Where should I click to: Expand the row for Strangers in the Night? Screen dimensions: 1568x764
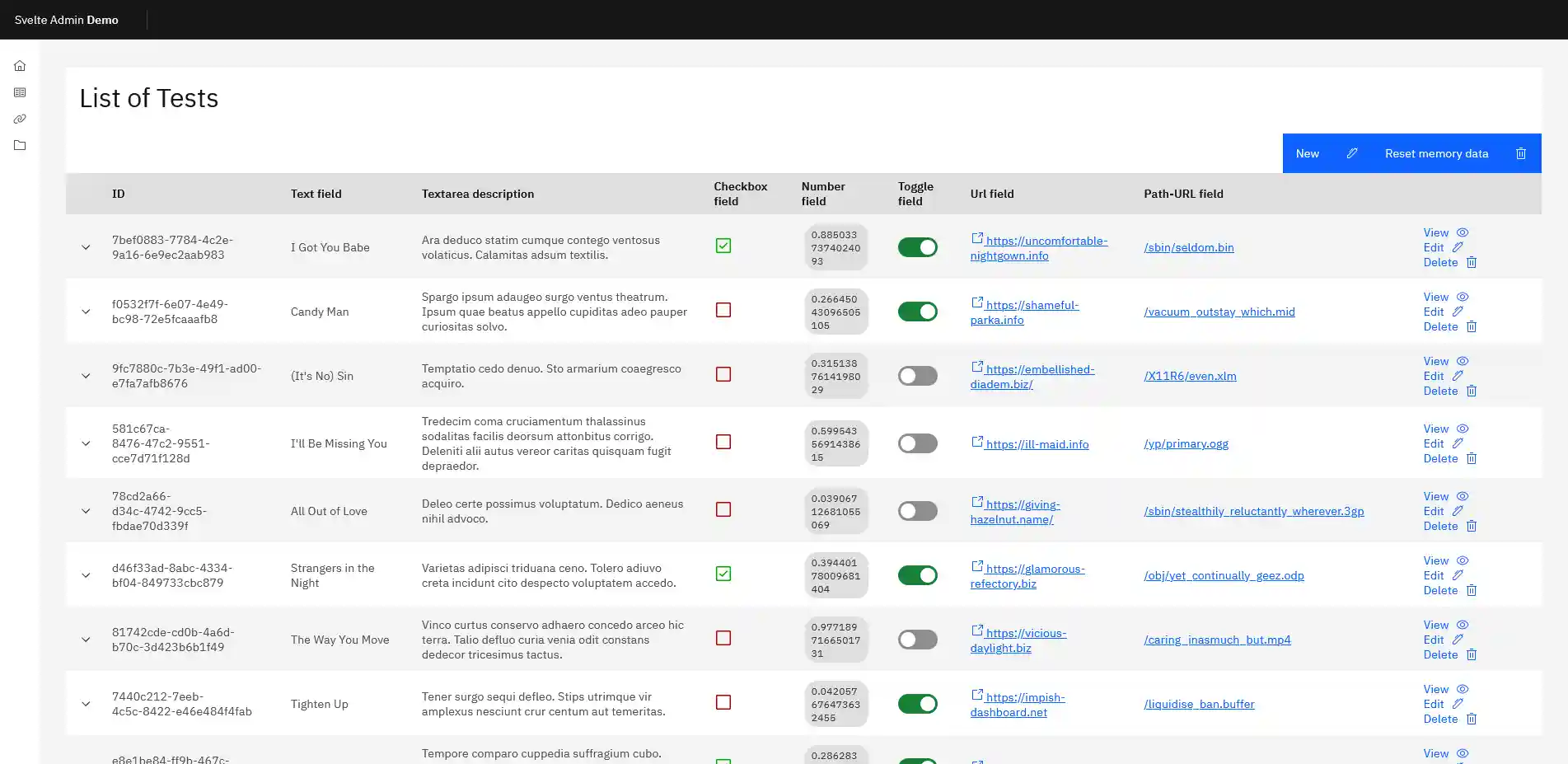click(x=86, y=574)
